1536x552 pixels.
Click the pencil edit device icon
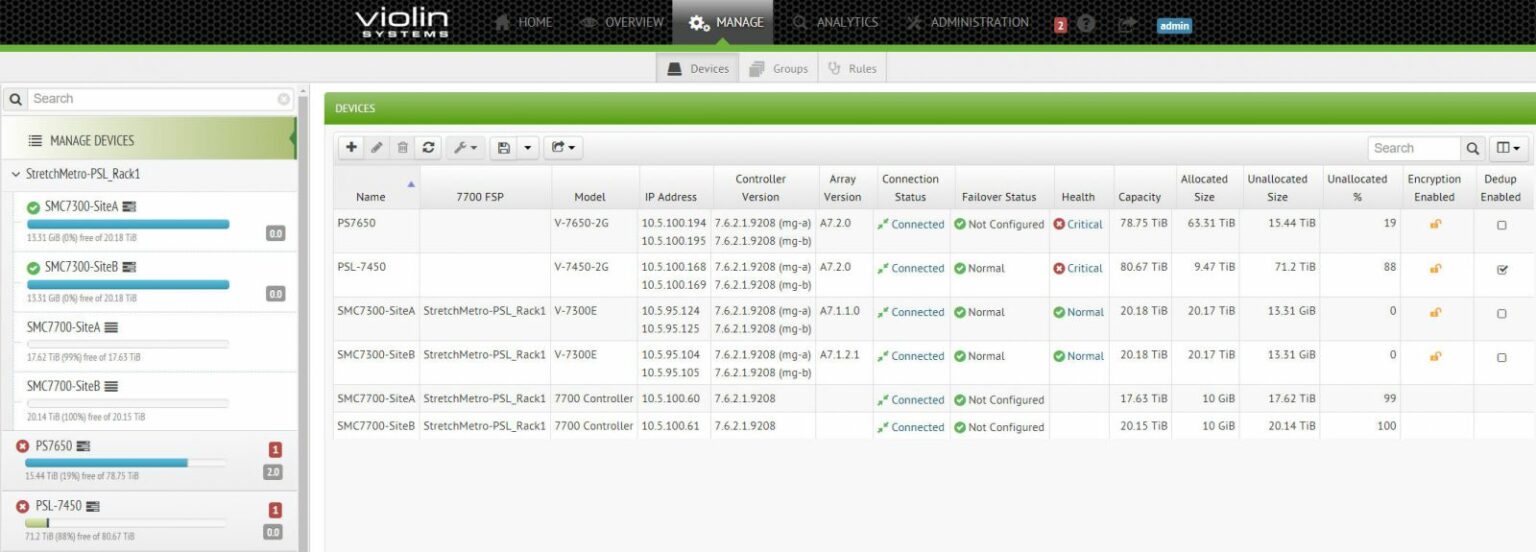377,147
